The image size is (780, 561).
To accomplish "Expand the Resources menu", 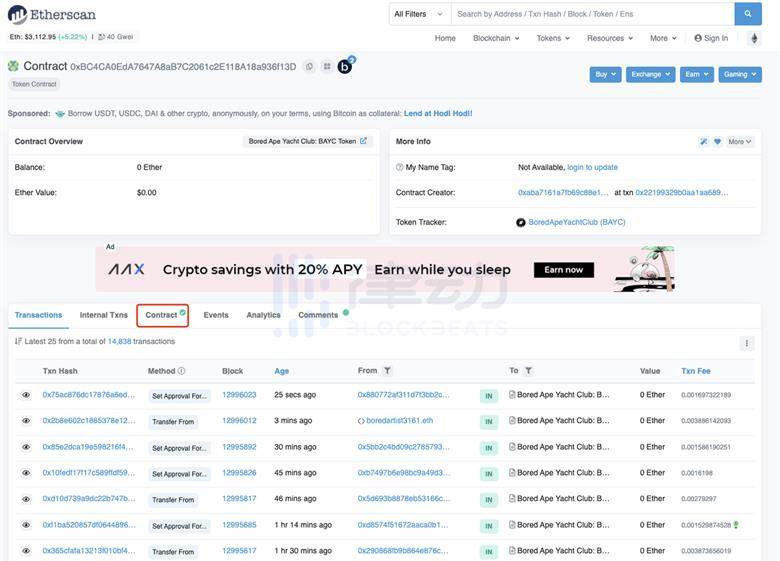I will click(610, 38).
